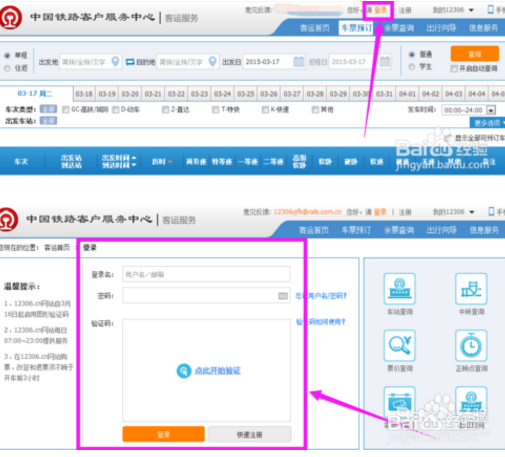Select 往返 round-trip radio button

[x=7, y=68]
